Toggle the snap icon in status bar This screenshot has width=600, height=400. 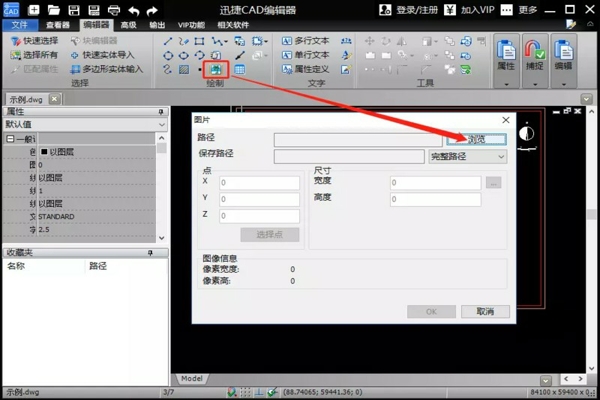[231, 392]
